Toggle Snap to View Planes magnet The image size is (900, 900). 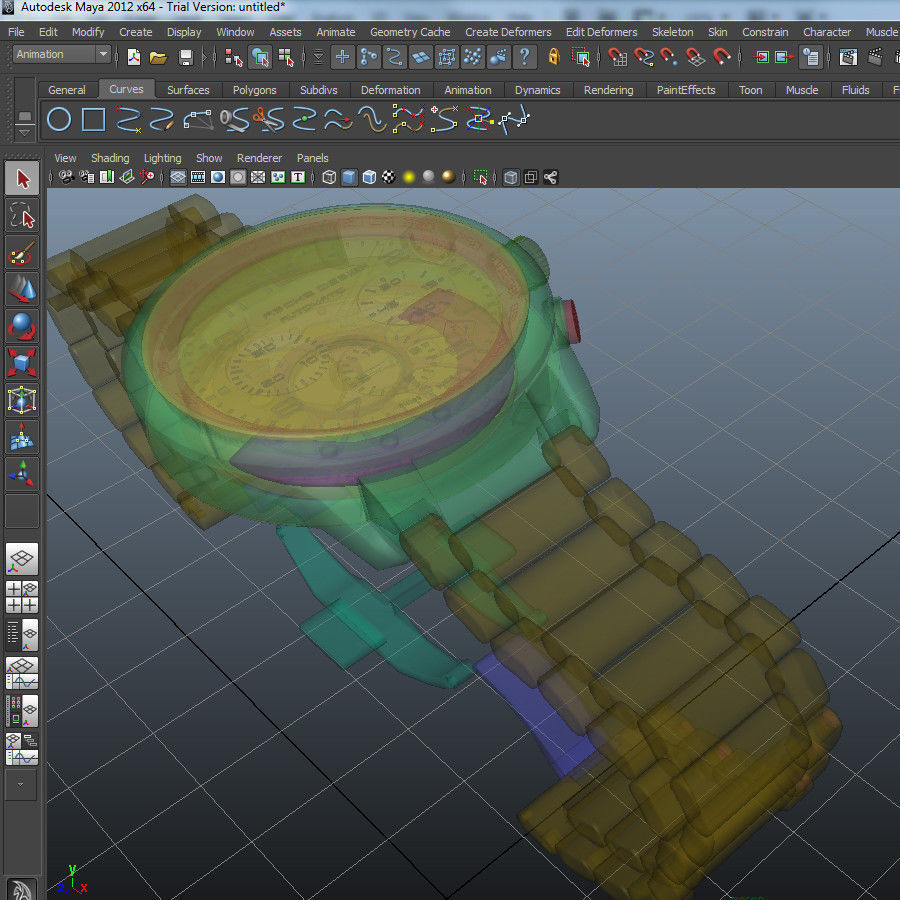click(x=695, y=57)
